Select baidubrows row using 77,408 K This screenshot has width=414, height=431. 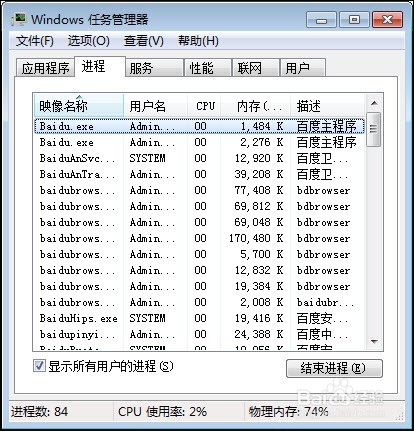tap(199, 190)
